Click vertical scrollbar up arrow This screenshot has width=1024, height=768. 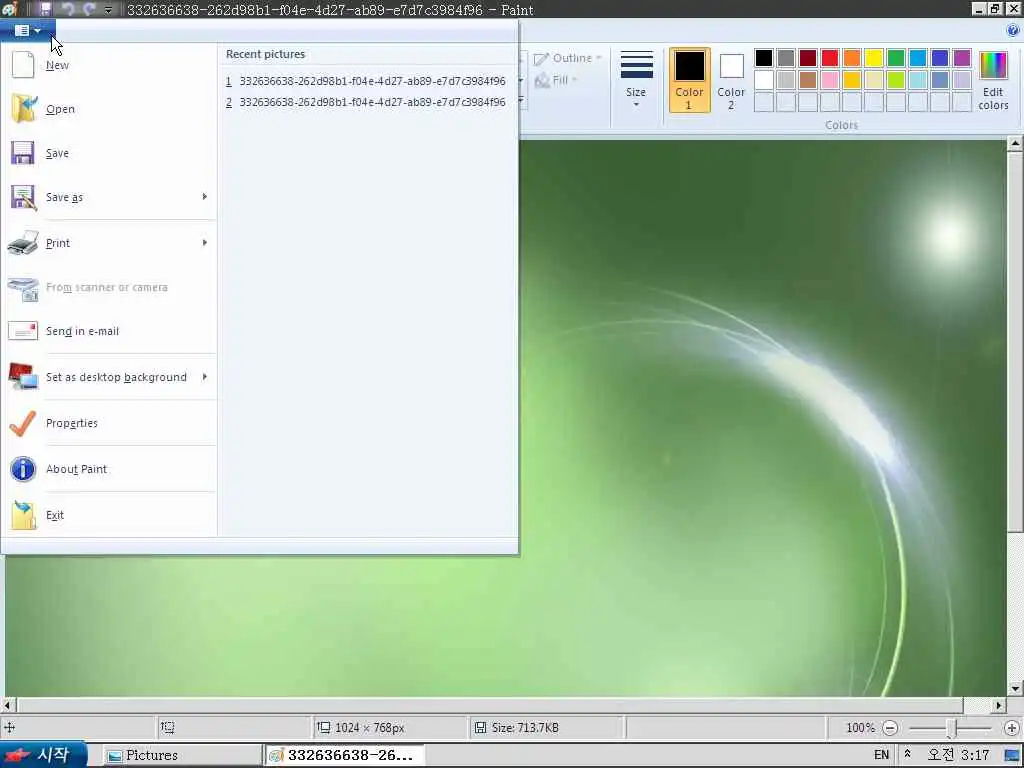(x=1014, y=144)
